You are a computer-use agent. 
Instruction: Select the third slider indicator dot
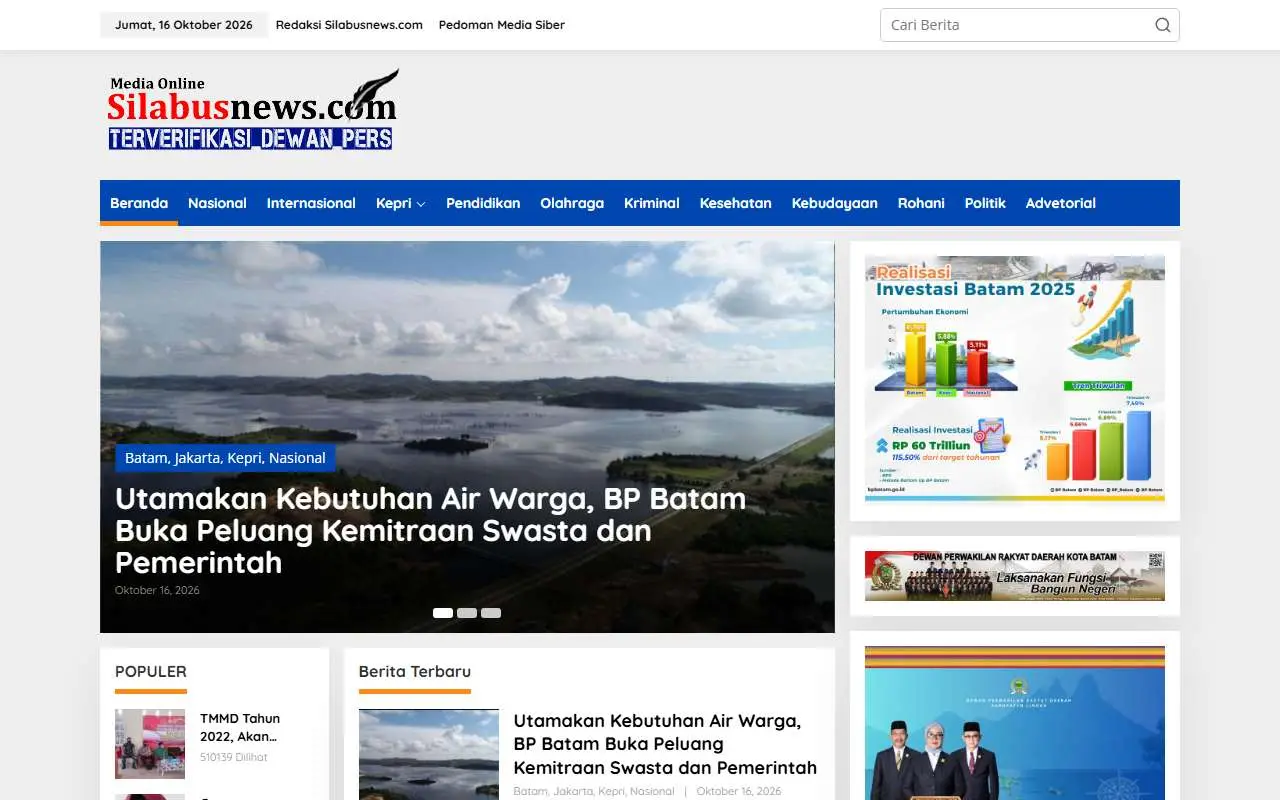click(491, 613)
